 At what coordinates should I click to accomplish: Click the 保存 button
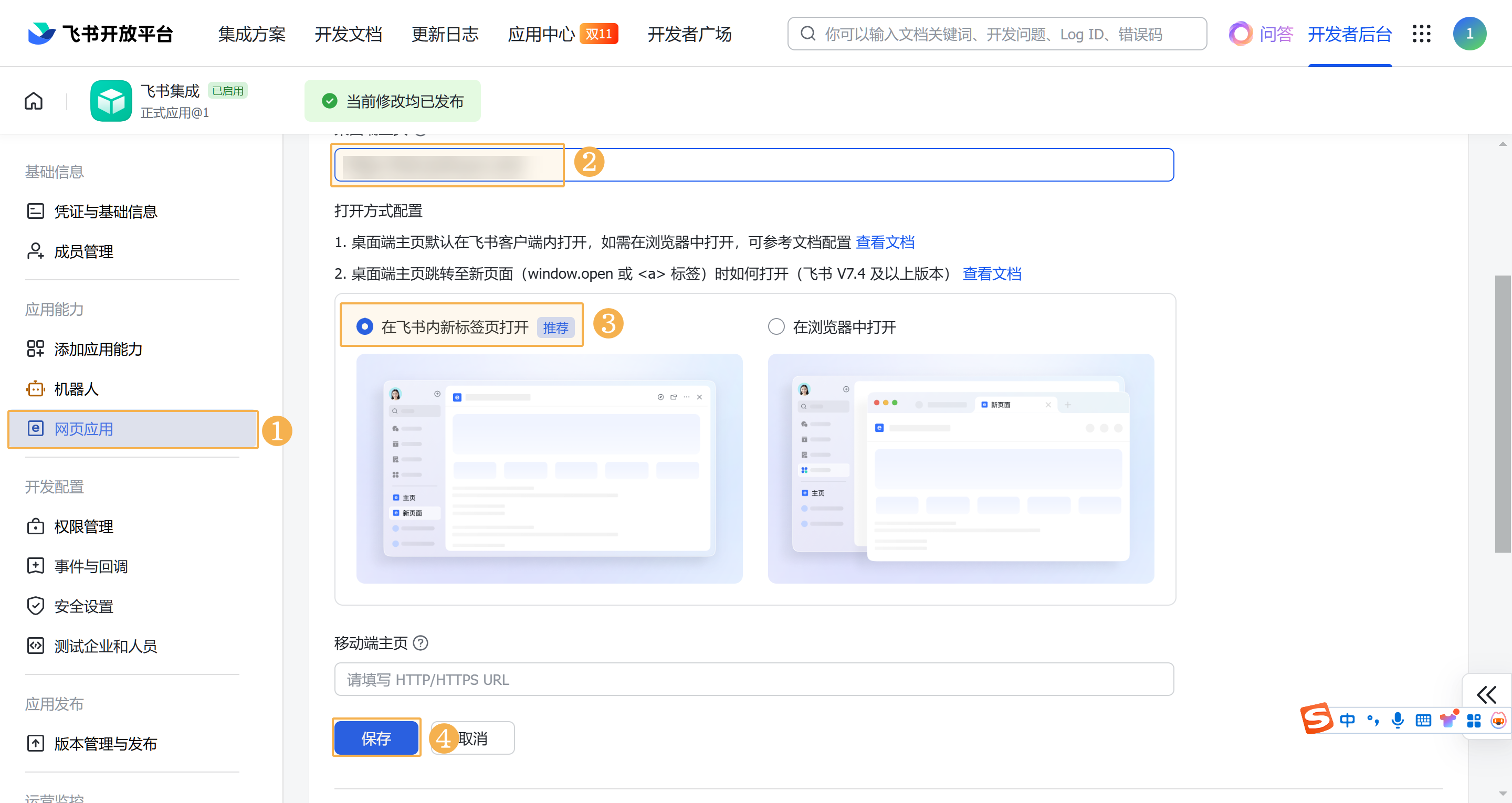point(376,738)
